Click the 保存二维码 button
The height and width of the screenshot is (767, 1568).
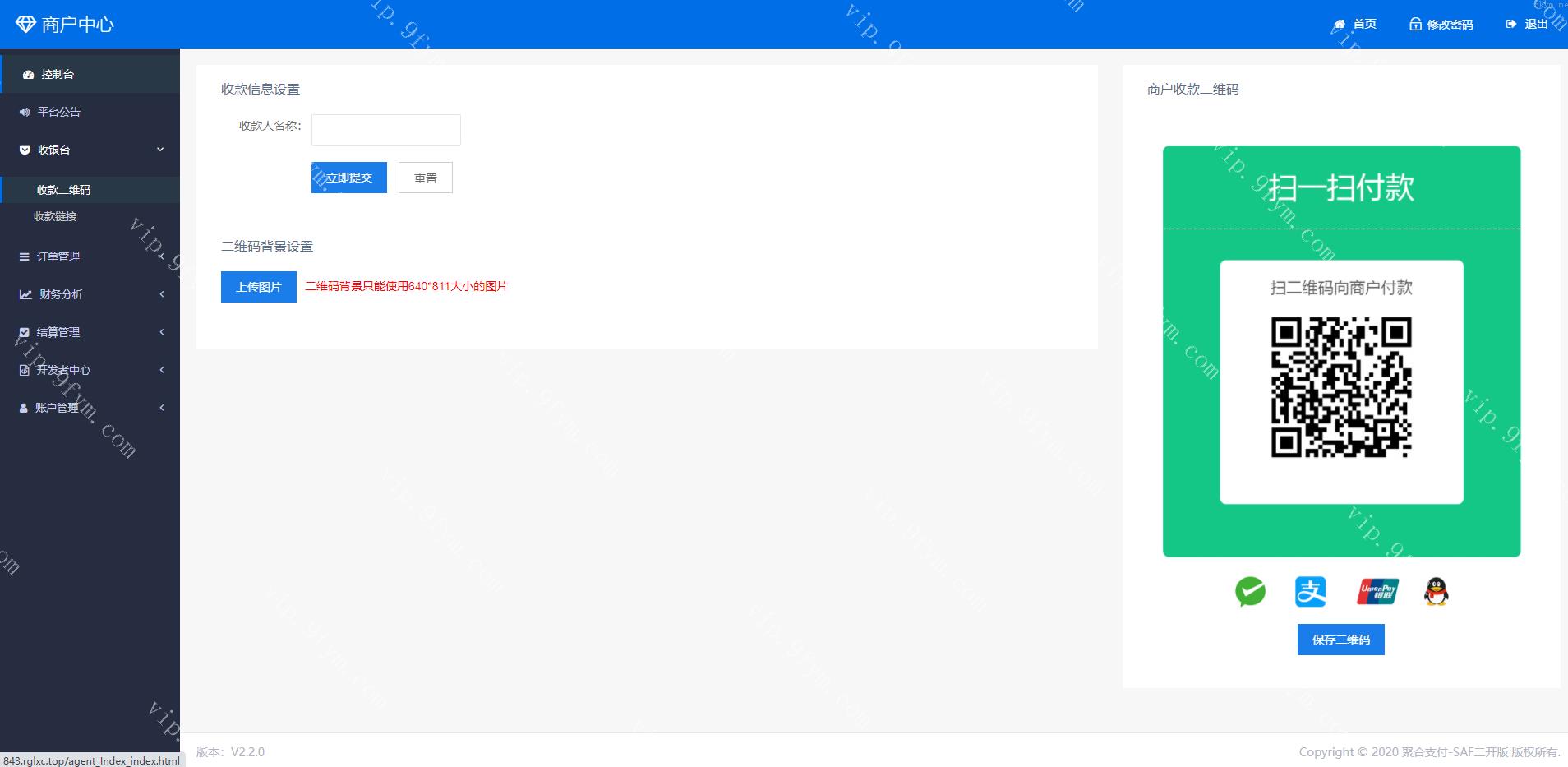point(1340,640)
